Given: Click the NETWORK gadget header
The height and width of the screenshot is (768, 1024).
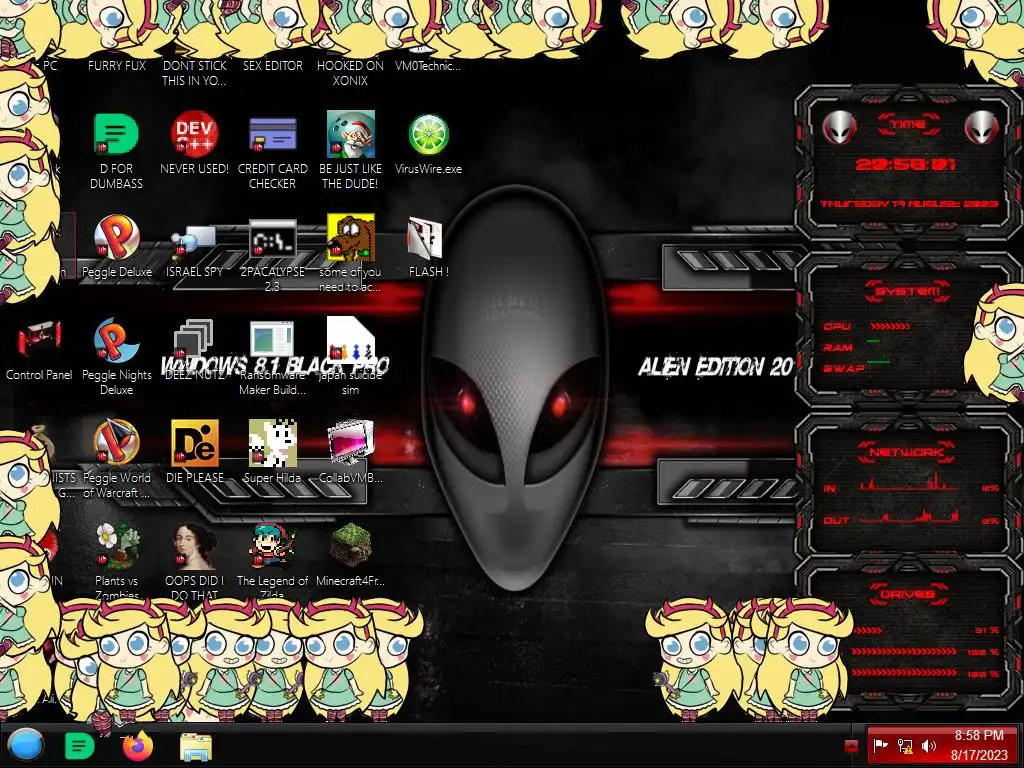Looking at the screenshot, I should [x=906, y=452].
